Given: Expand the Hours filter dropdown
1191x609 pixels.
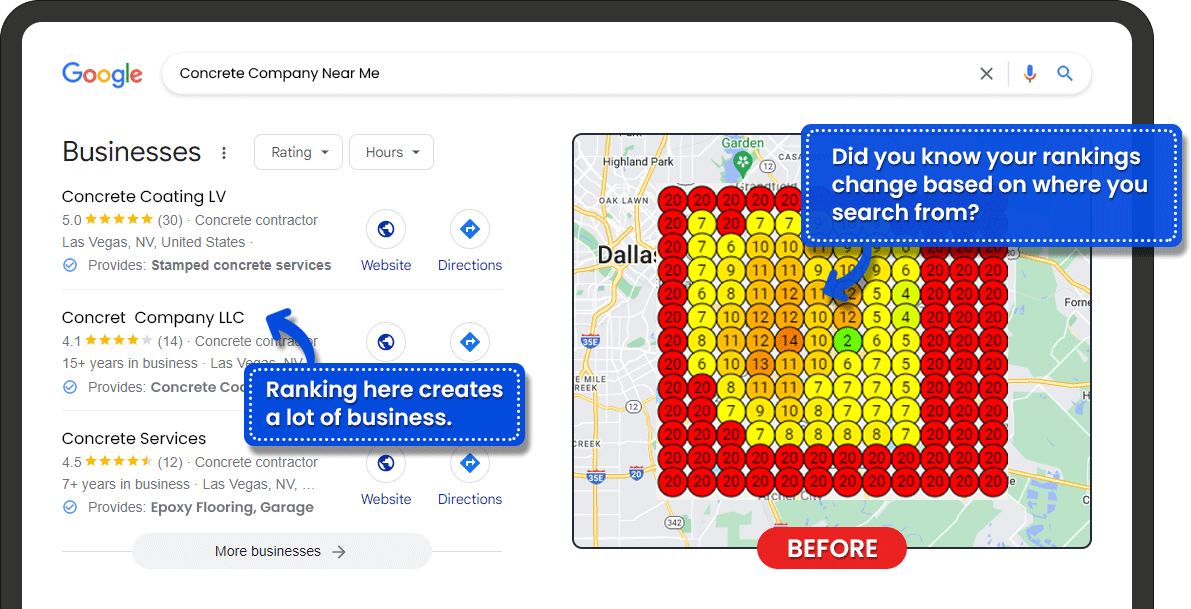Looking at the screenshot, I should coord(391,152).
